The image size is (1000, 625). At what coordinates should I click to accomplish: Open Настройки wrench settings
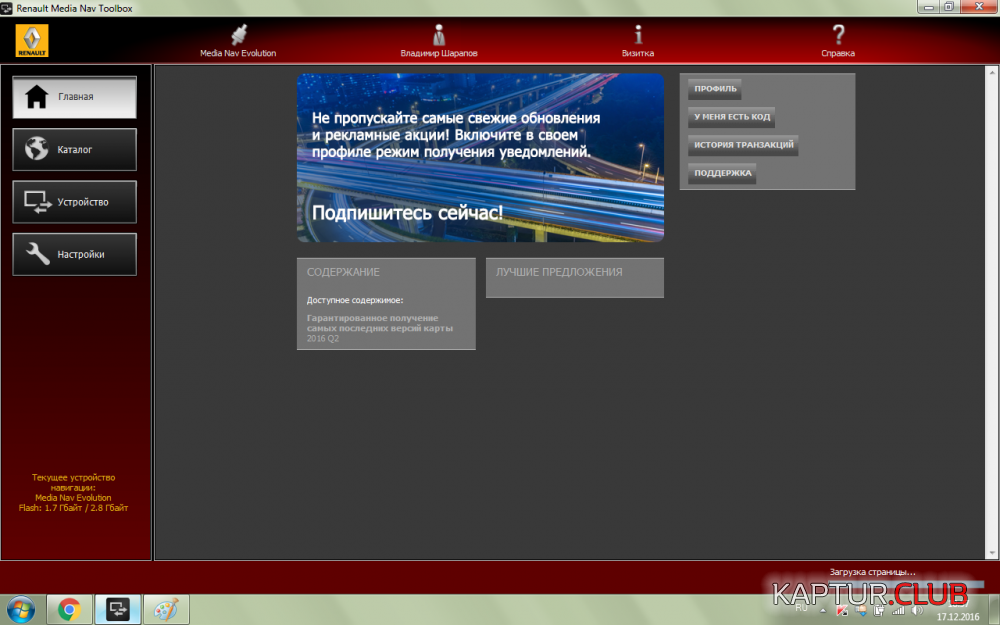pyautogui.click(x=75, y=254)
